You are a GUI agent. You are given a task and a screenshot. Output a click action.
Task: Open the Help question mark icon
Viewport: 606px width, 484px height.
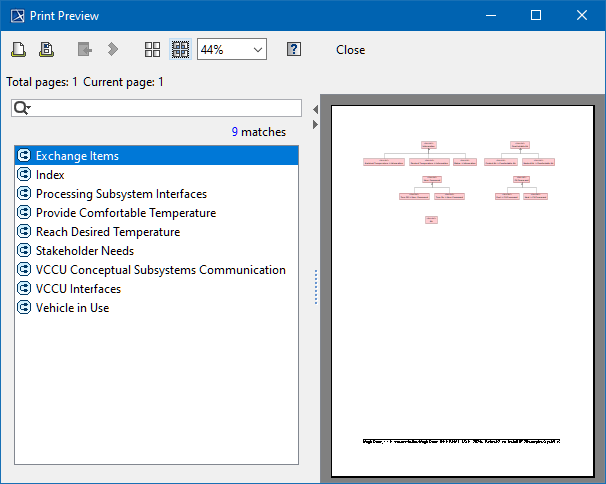pyautogui.click(x=294, y=49)
